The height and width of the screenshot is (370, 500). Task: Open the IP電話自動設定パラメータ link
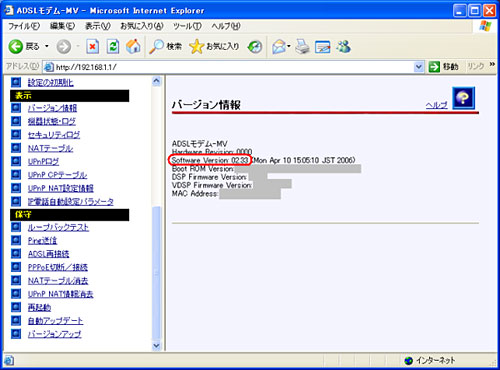click(x=71, y=201)
